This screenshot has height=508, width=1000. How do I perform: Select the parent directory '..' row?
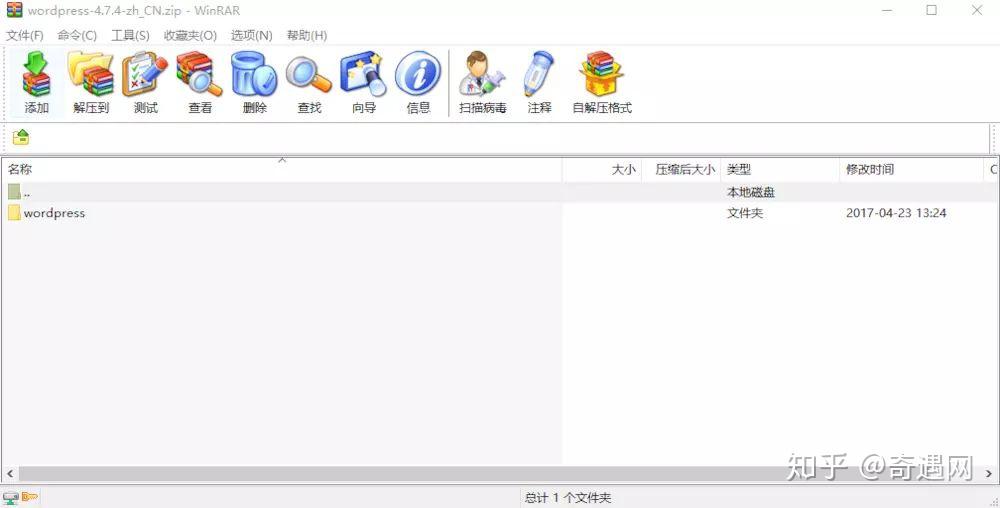(499, 192)
